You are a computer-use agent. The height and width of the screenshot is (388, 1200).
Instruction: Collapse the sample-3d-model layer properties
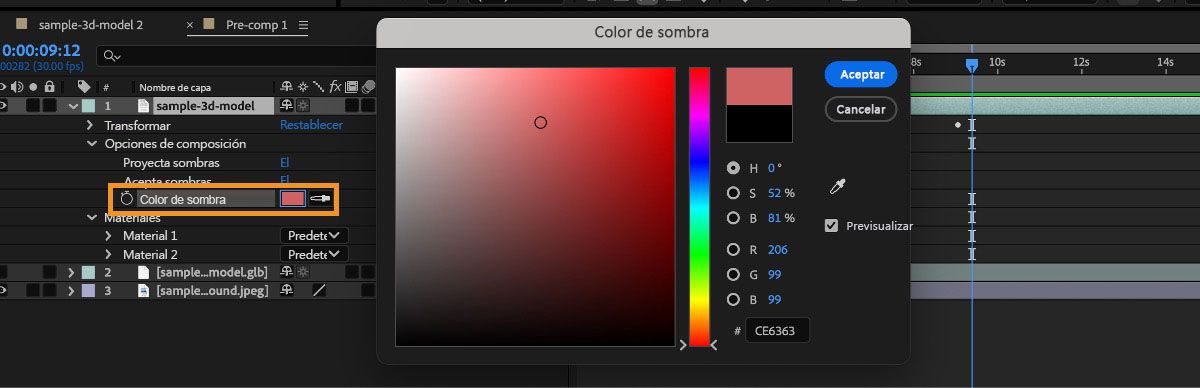[x=73, y=105]
